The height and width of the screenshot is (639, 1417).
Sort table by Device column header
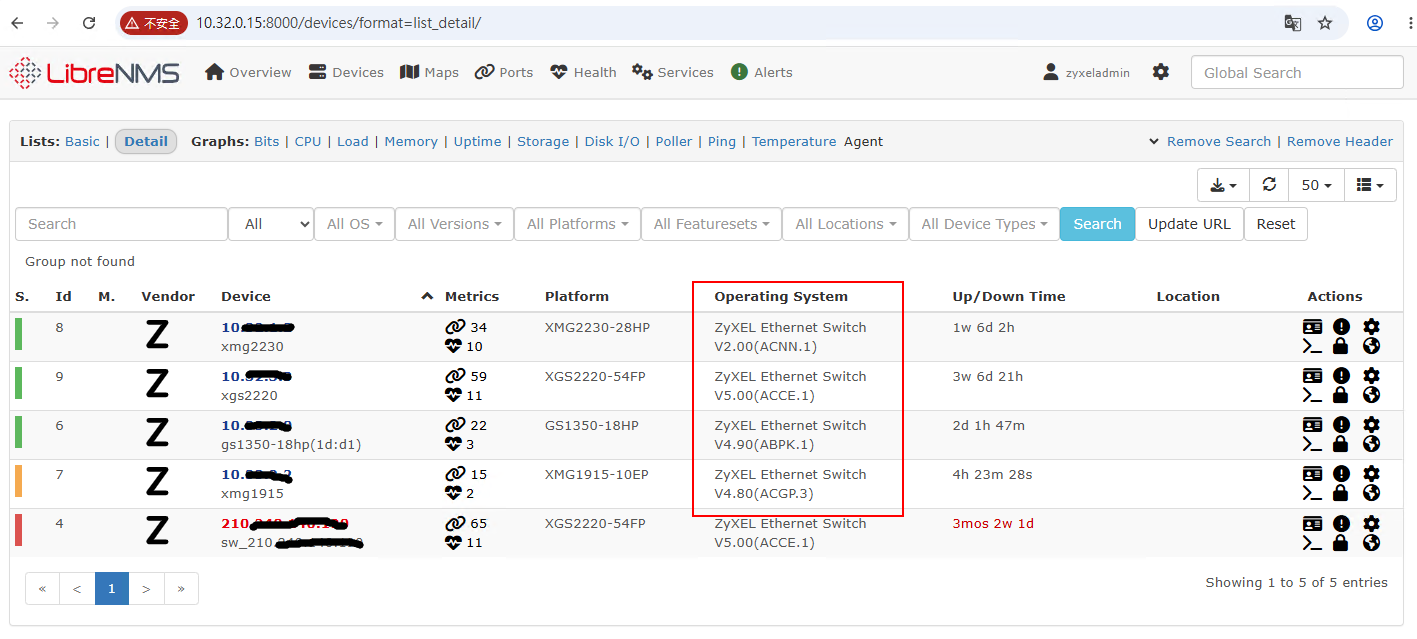246,296
